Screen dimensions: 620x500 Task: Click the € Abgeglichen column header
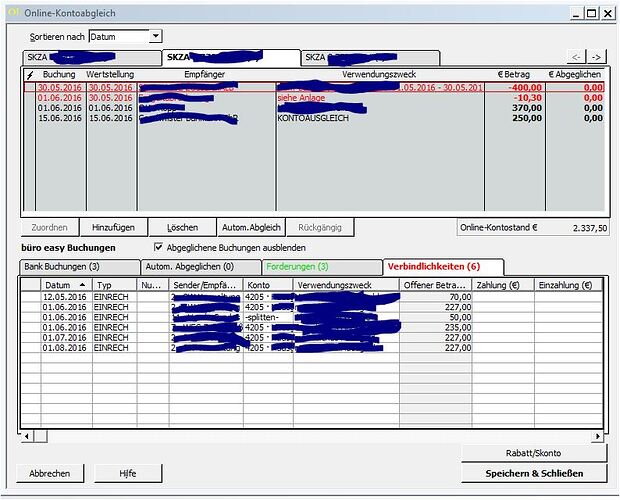575,74
